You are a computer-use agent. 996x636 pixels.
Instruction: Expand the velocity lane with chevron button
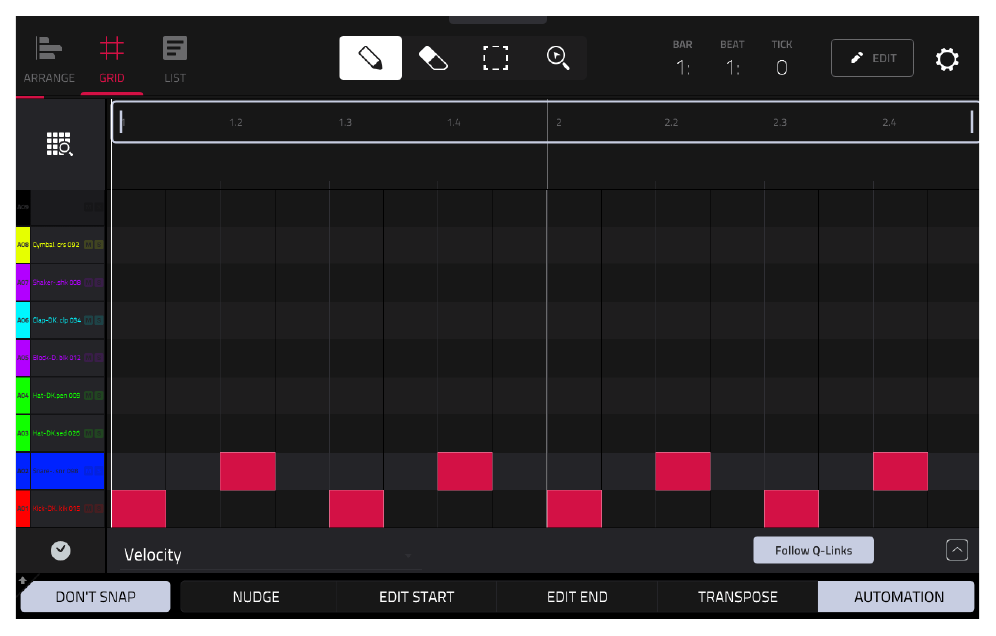[957, 550]
